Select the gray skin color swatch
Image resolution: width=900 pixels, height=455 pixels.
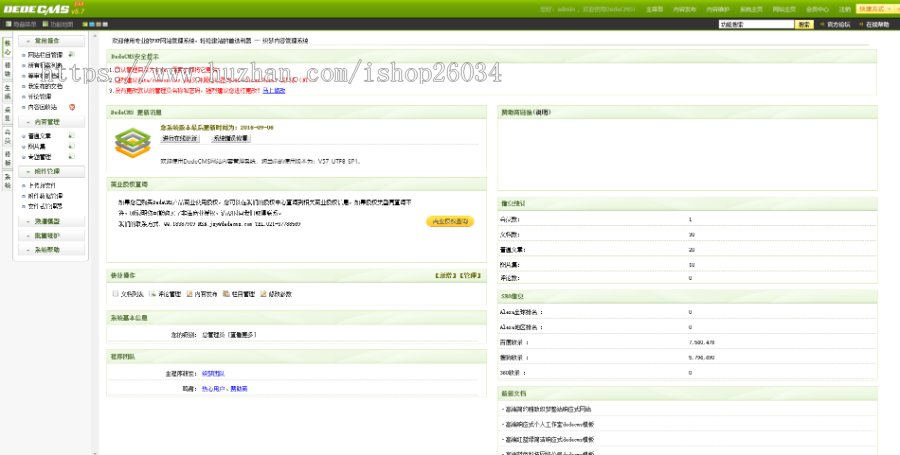[105, 24]
